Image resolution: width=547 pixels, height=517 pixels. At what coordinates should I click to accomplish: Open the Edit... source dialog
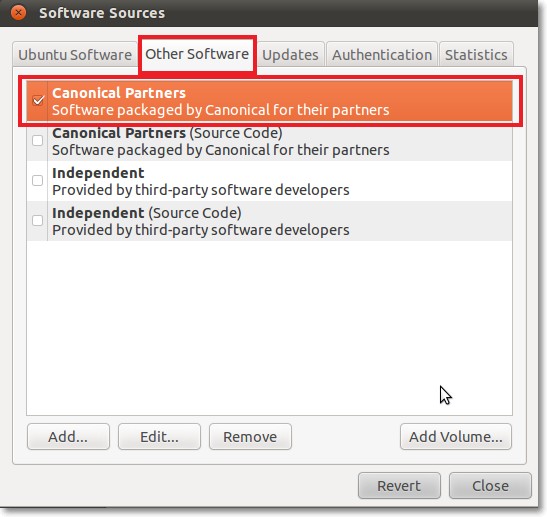tap(159, 437)
